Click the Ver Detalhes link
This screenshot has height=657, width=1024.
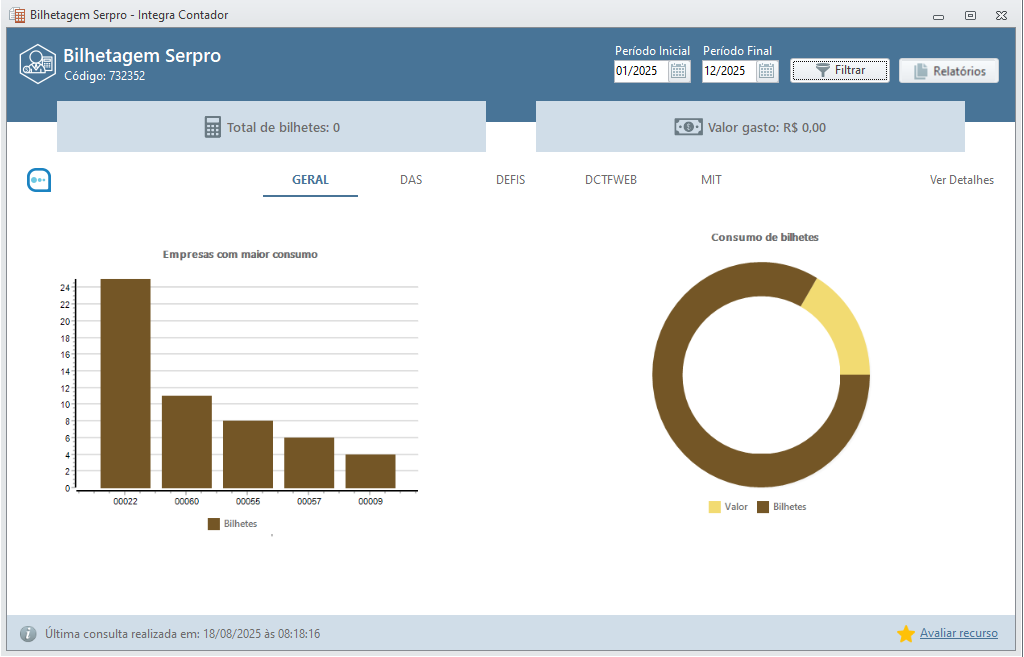pyautogui.click(x=961, y=180)
